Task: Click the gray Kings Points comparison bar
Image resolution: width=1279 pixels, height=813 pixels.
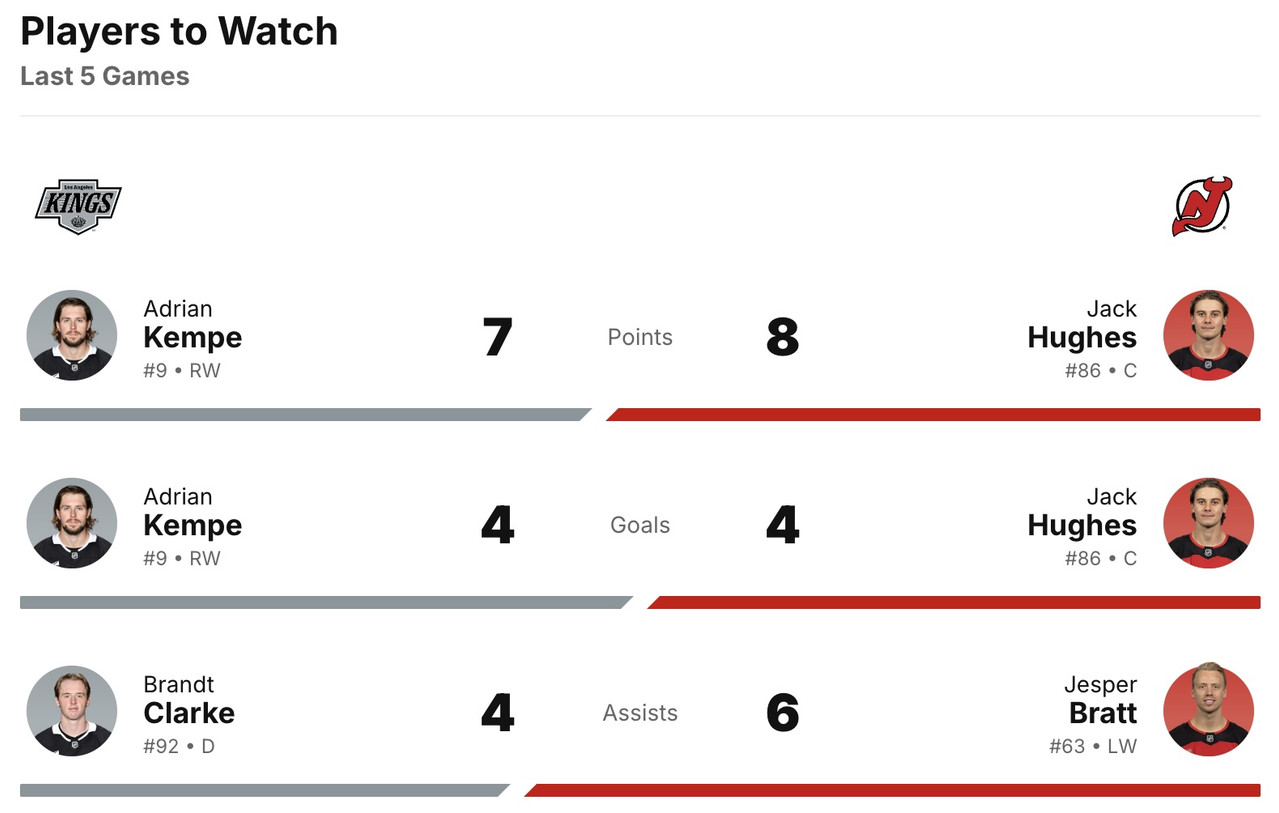Action: [300, 414]
